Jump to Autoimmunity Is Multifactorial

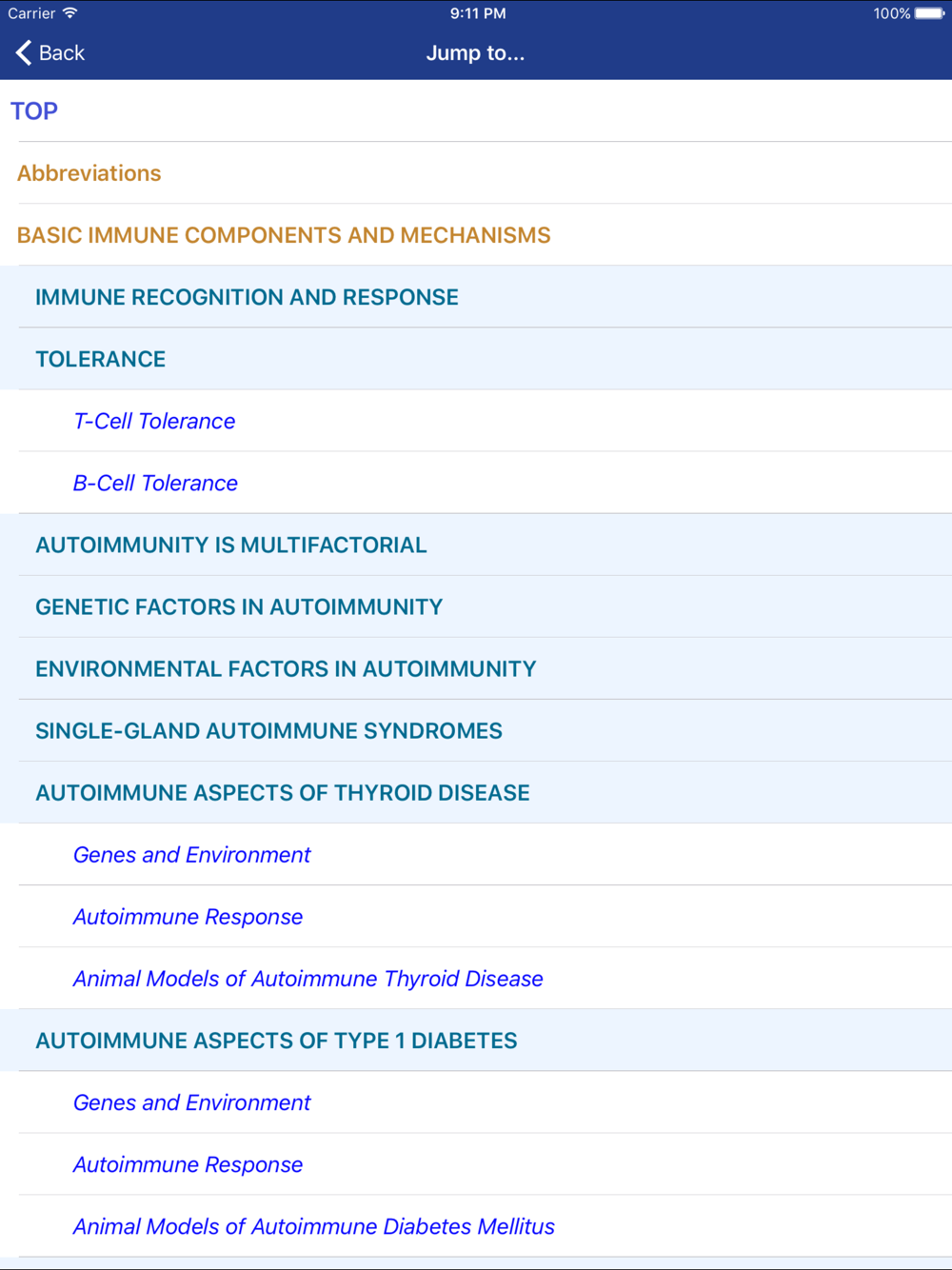[x=476, y=544]
